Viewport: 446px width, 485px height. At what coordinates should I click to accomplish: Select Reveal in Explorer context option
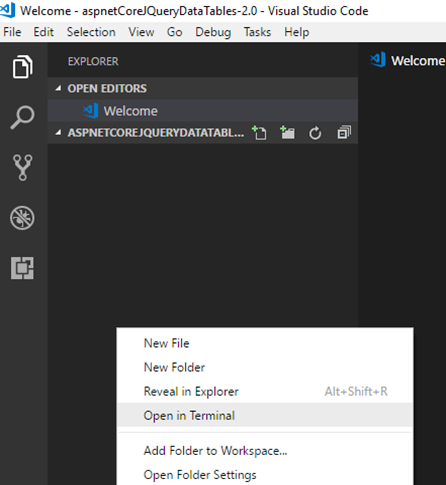pyautogui.click(x=265, y=391)
